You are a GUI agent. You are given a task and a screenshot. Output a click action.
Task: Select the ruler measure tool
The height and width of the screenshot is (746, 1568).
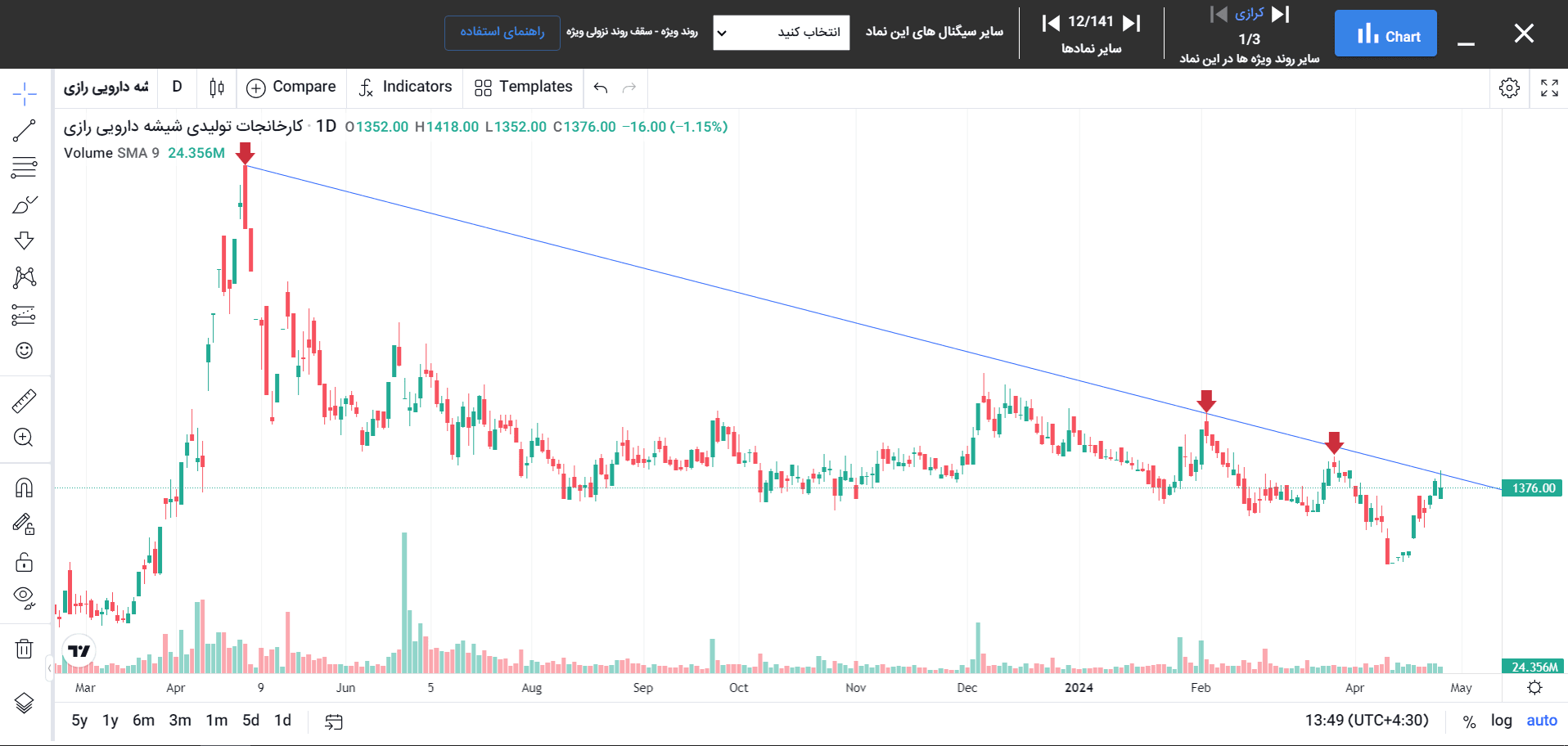click(25, 401)
